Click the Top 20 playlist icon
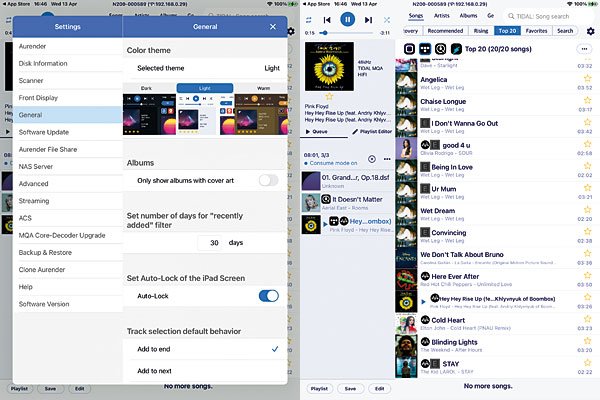This screenshot has width=600, height=400. point(456,49)
